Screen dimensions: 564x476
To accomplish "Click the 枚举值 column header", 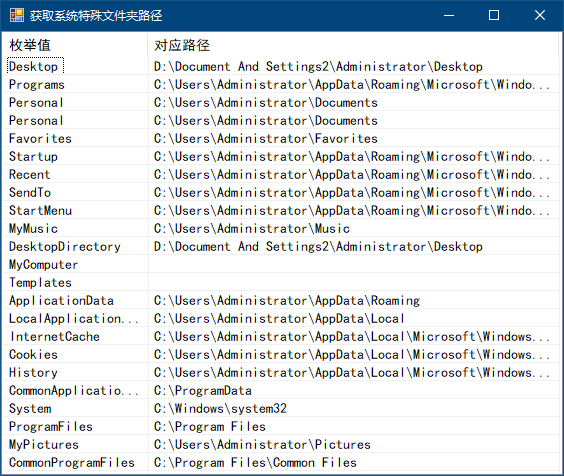I will point(75,45).
